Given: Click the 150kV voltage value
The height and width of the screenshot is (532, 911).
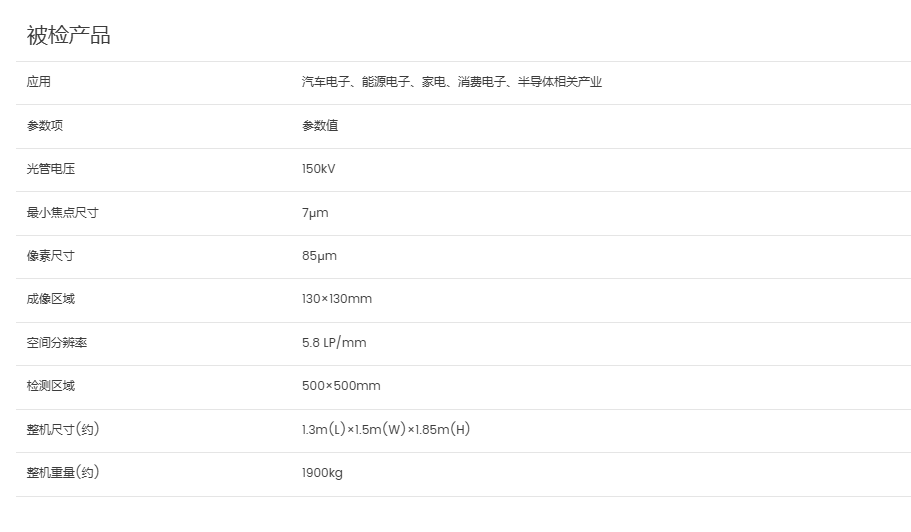Looking at the screenshot, I should pyautogui.click(x=318, y=169).
